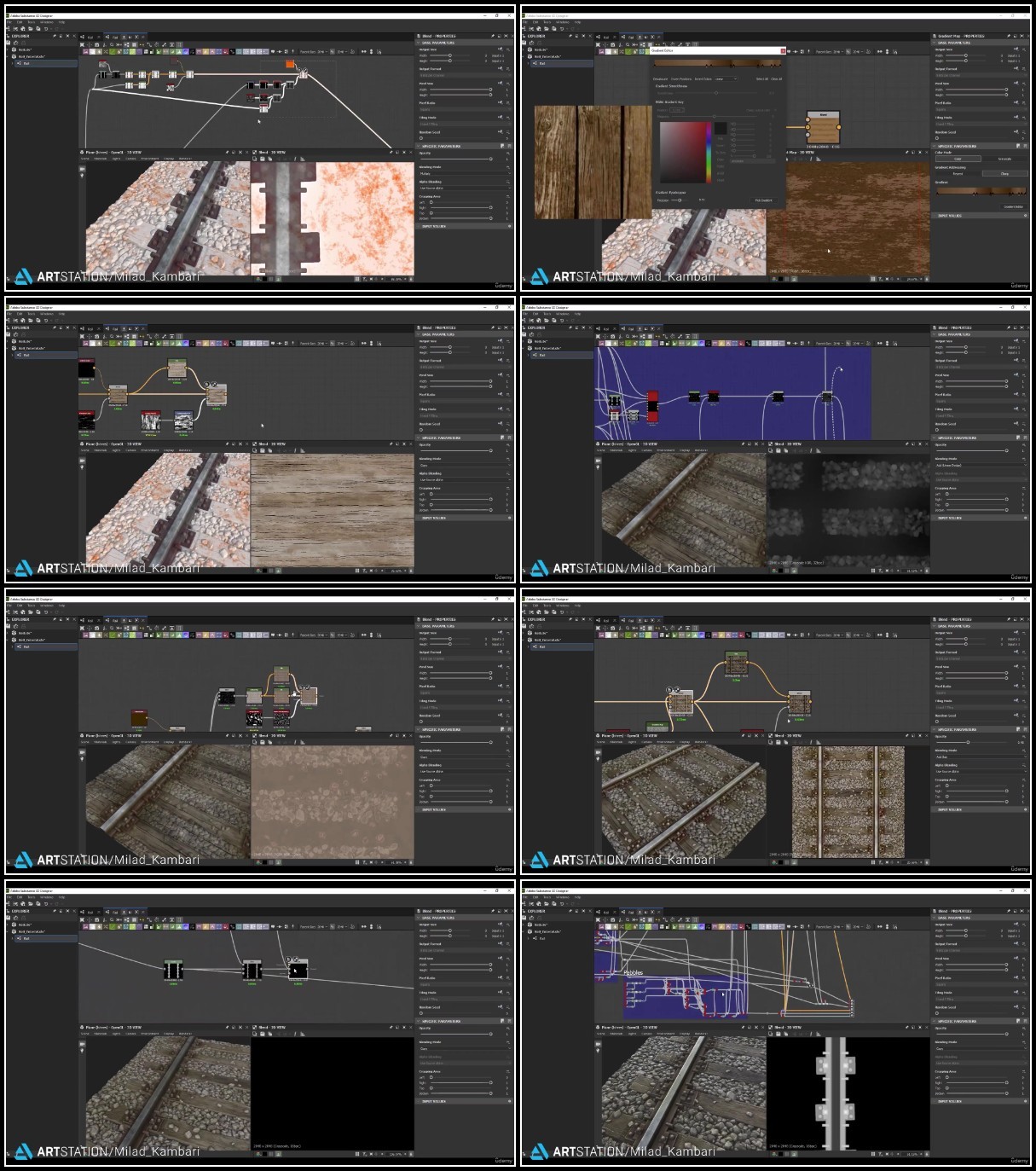The width and height of the screenshot is (1036, 1171).
Task: Click Pick Gradient in the Gradient Editor
Action: pos(763,200)
